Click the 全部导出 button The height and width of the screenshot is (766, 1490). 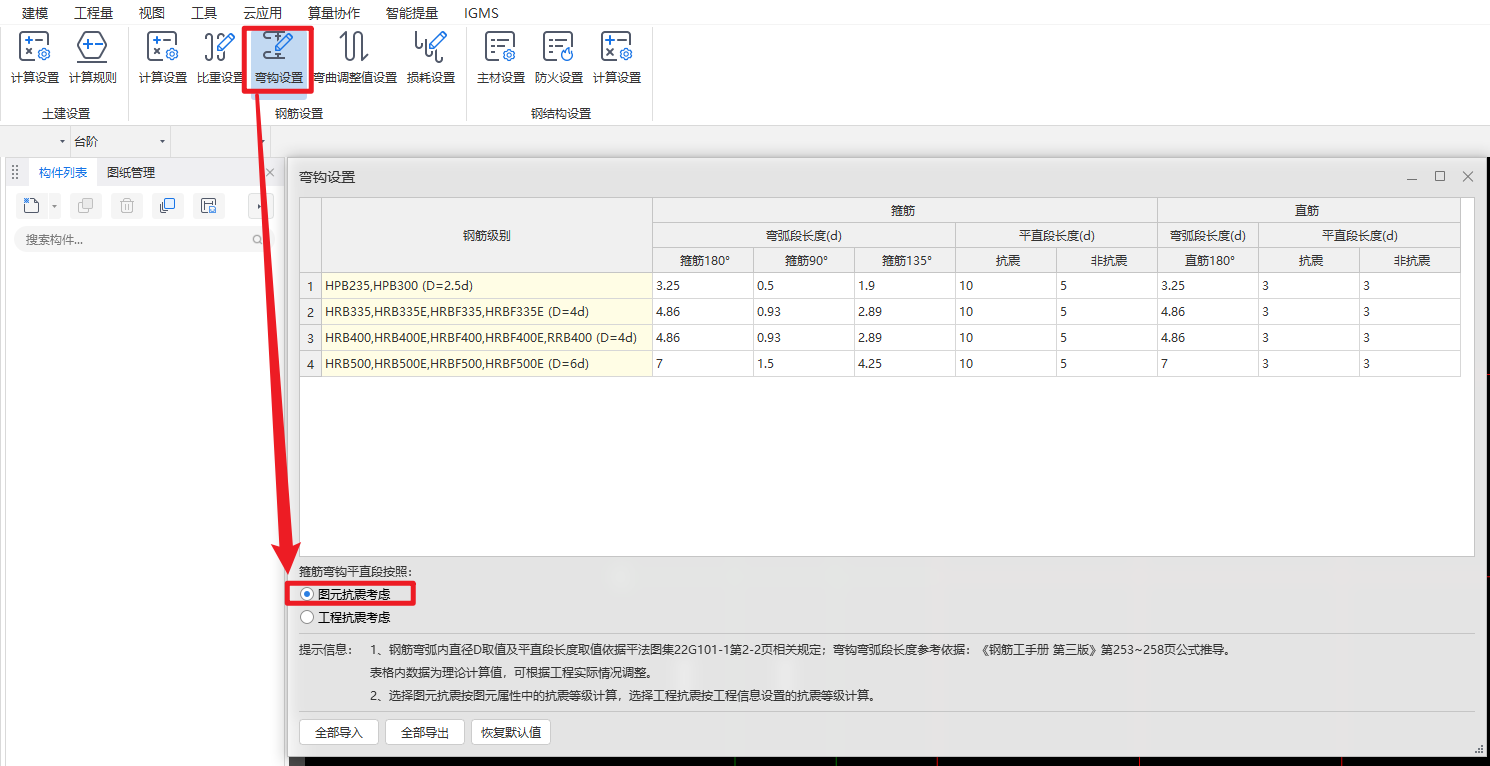[425, 732]
